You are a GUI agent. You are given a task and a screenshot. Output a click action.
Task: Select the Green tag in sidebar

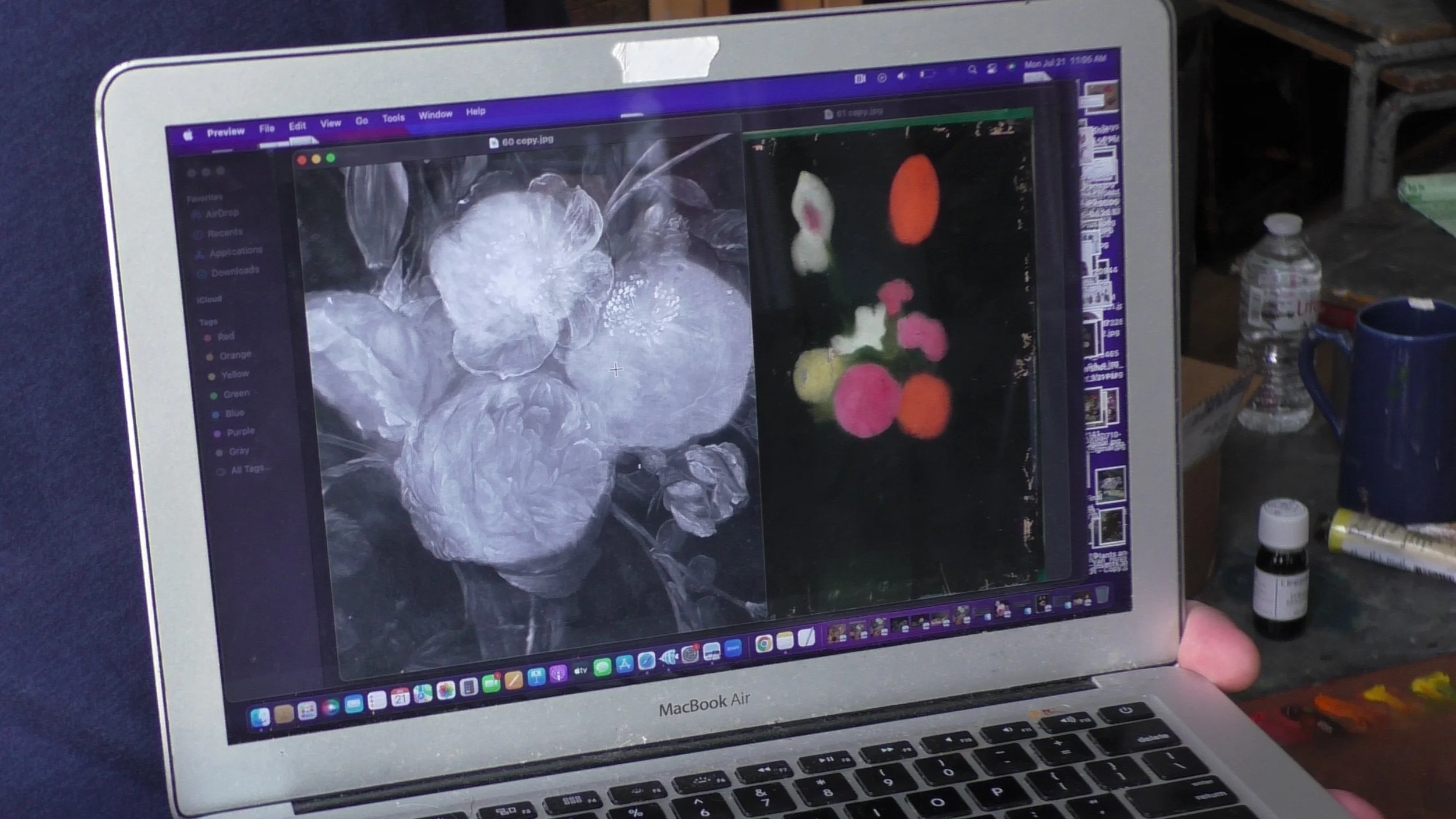coord(236,394)
